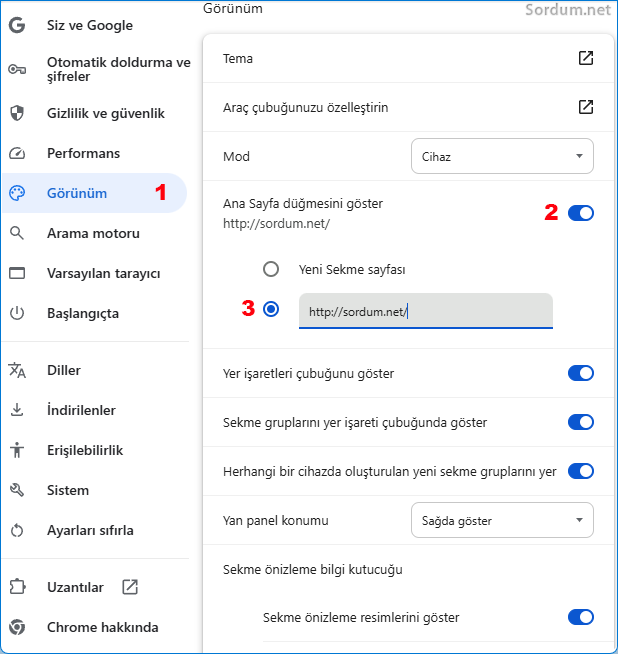The height and width of the screenshot is (654, 618).
Task: Open Siz ve Google settings section
Action: pos(95,25)
